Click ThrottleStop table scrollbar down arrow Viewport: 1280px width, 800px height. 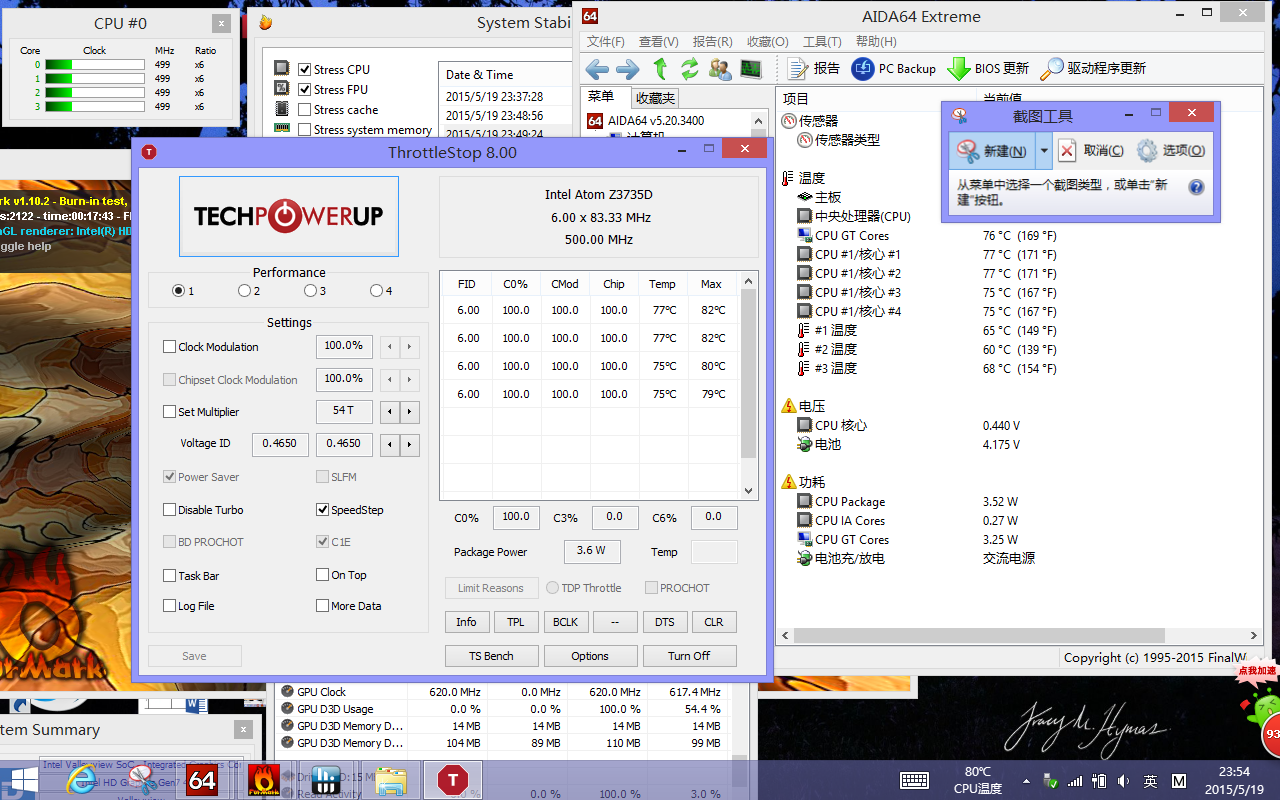[748, 491]
